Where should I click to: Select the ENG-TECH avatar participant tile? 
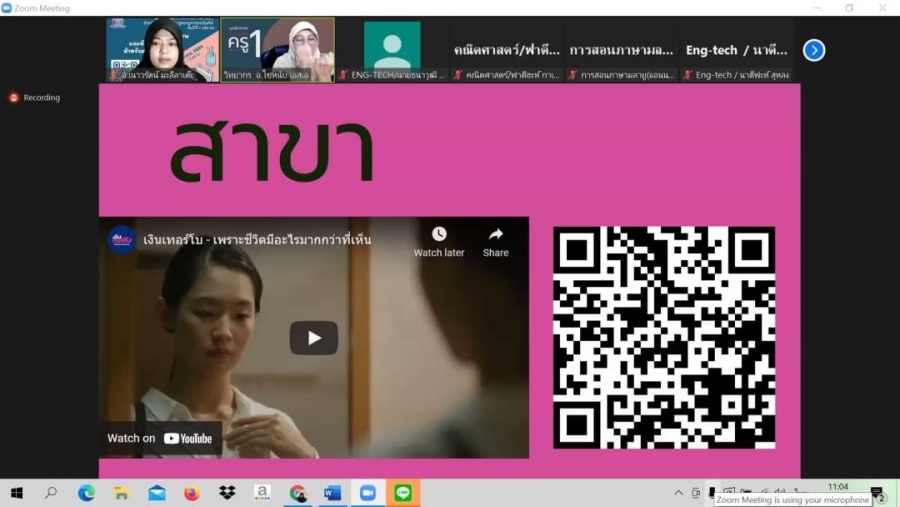pos(392,49)
